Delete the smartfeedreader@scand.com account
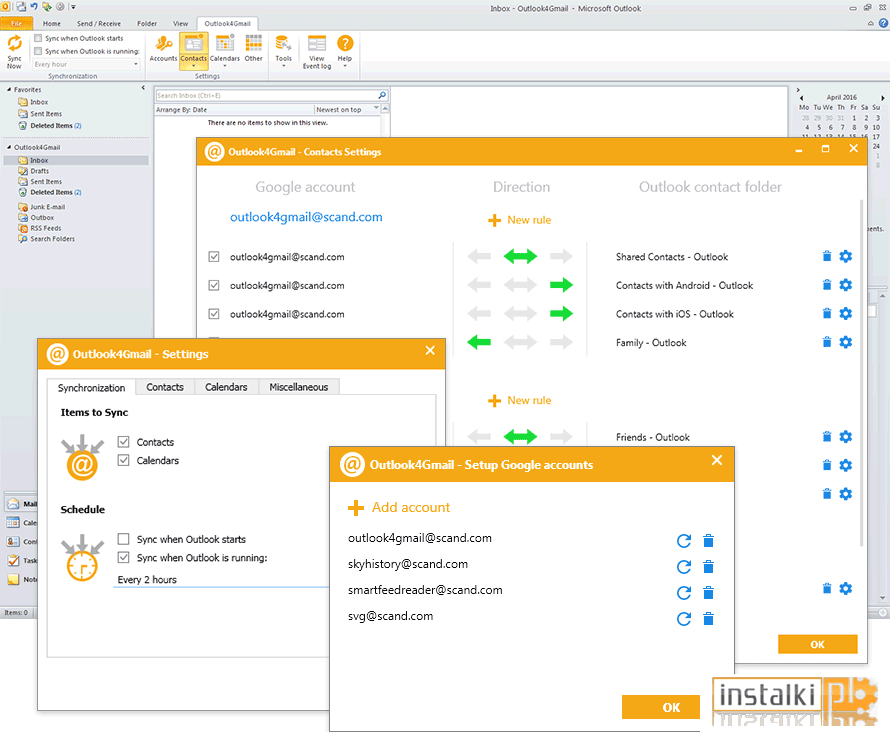890x732 pixels. 708,593
